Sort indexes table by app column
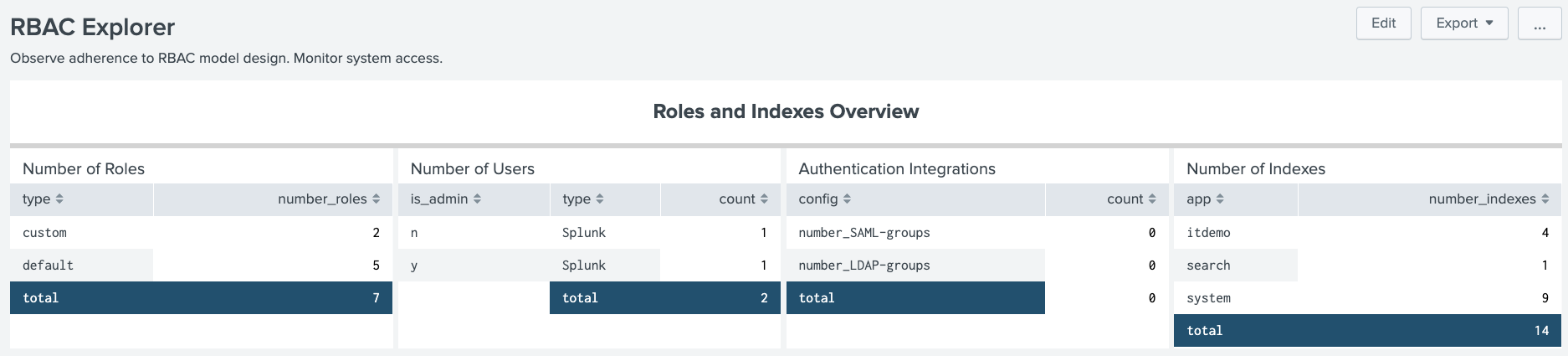This screenshot has width=1568, height=356. point(1236,199)
